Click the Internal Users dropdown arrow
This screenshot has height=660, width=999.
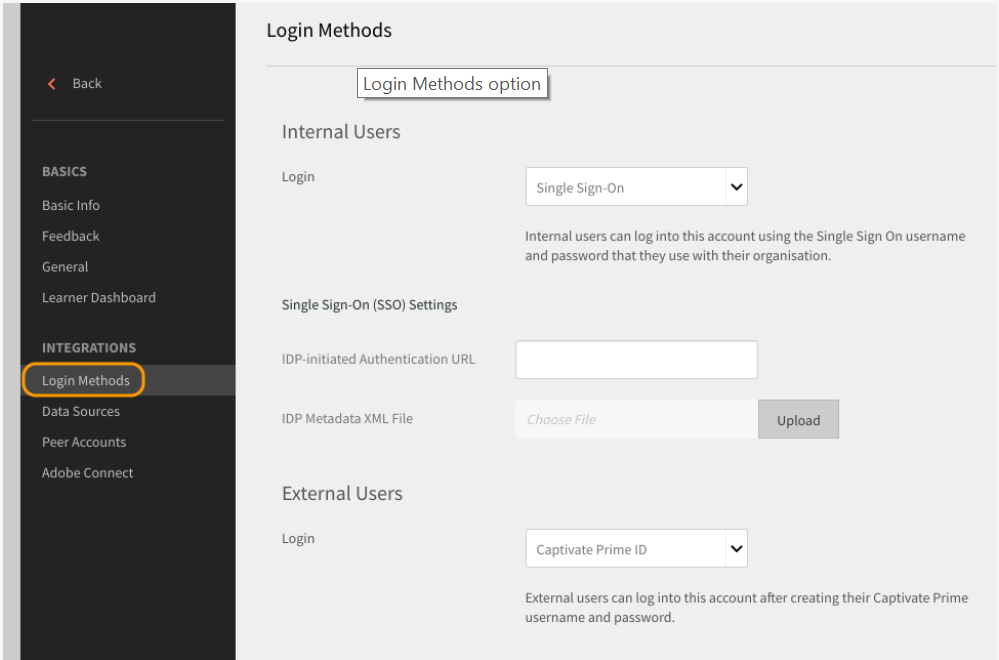(736, 187)
